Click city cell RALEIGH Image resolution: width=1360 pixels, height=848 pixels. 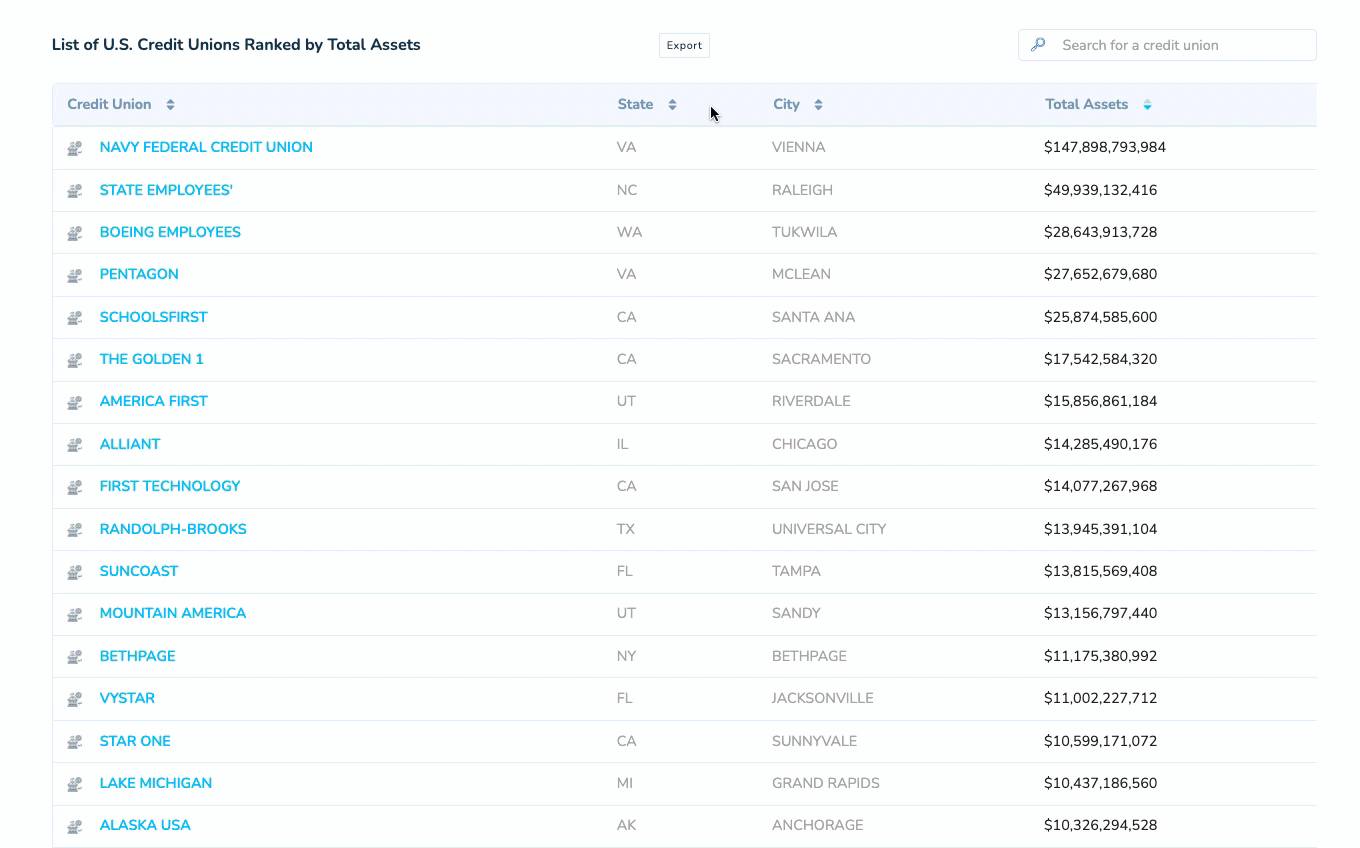(802, 190)
